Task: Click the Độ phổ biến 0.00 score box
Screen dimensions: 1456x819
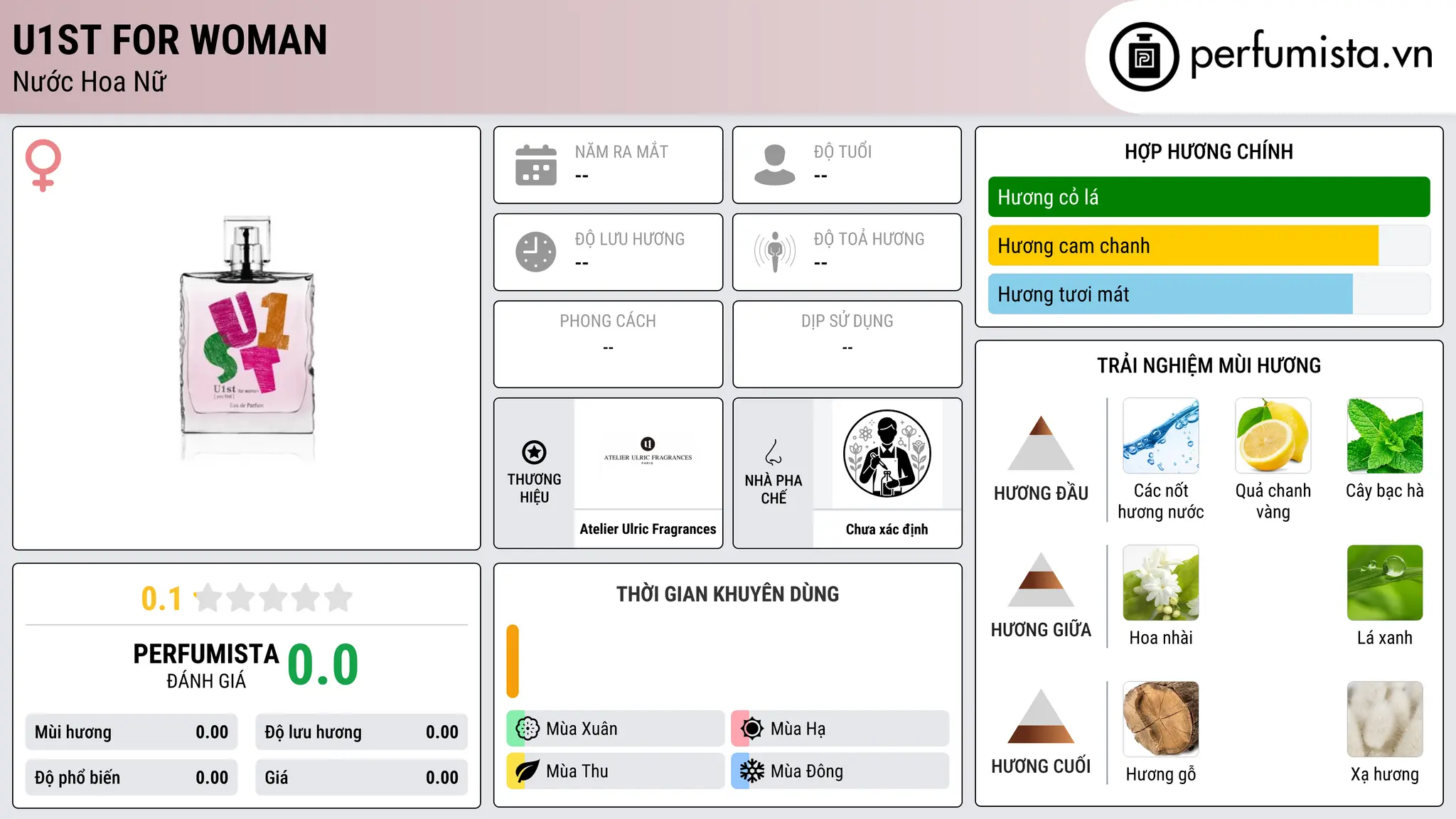Action: [x=132, y=778]
